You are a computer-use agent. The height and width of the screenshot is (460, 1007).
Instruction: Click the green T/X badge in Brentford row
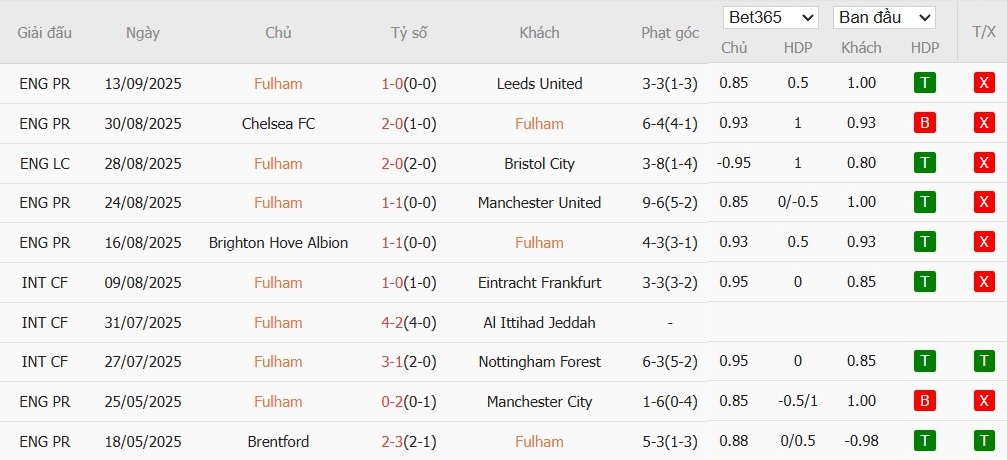click(984, 441)
